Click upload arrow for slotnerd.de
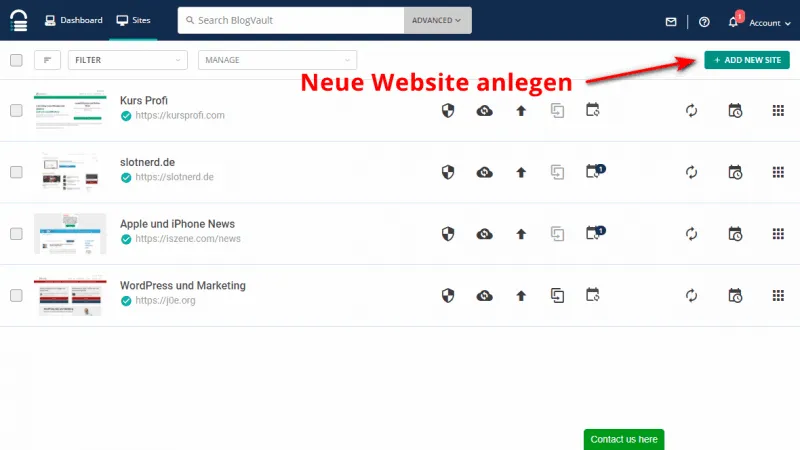 pyautogui.click(x=521, y=172)
